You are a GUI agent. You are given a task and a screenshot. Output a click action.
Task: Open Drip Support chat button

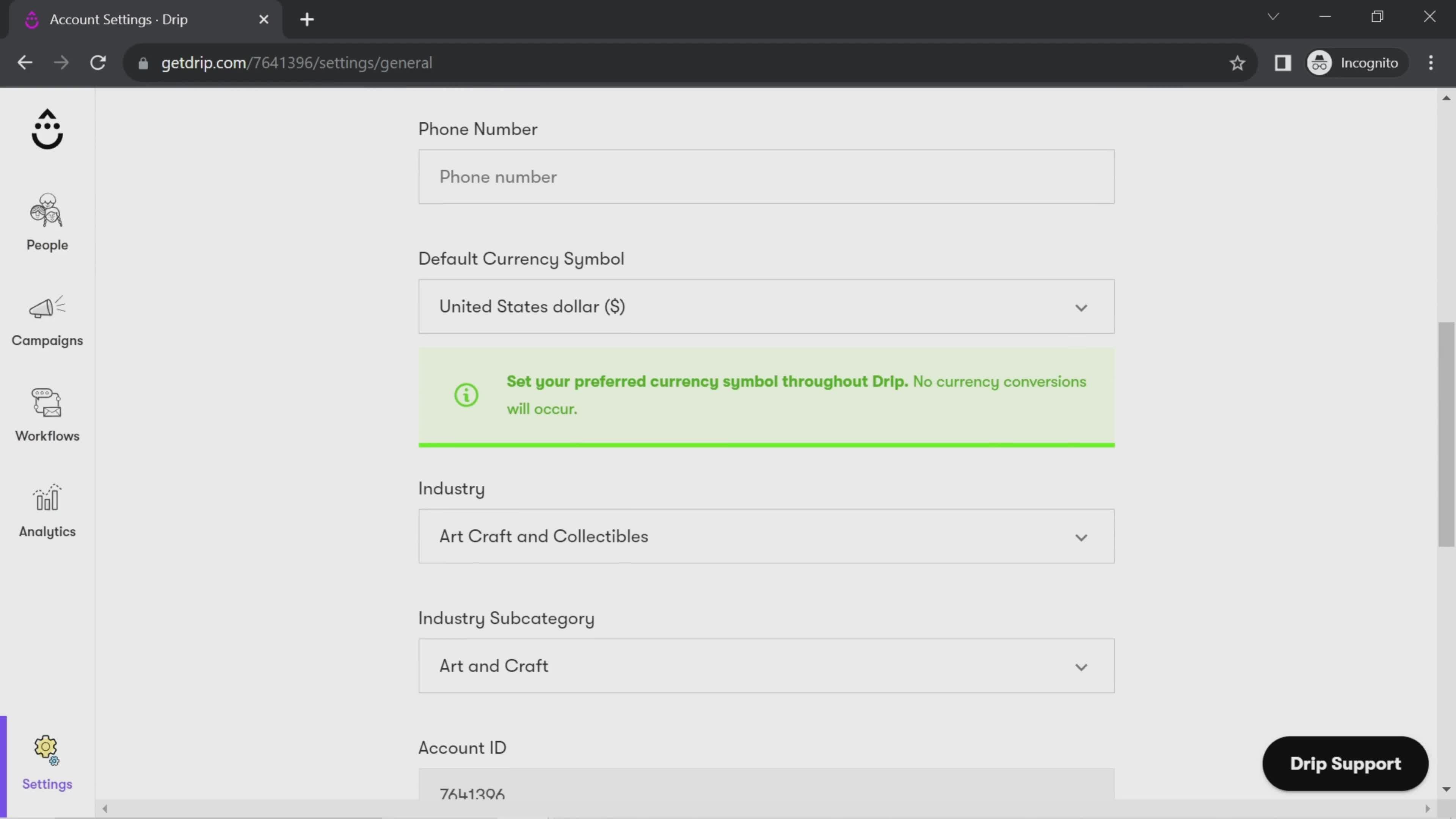[1346, 763]
